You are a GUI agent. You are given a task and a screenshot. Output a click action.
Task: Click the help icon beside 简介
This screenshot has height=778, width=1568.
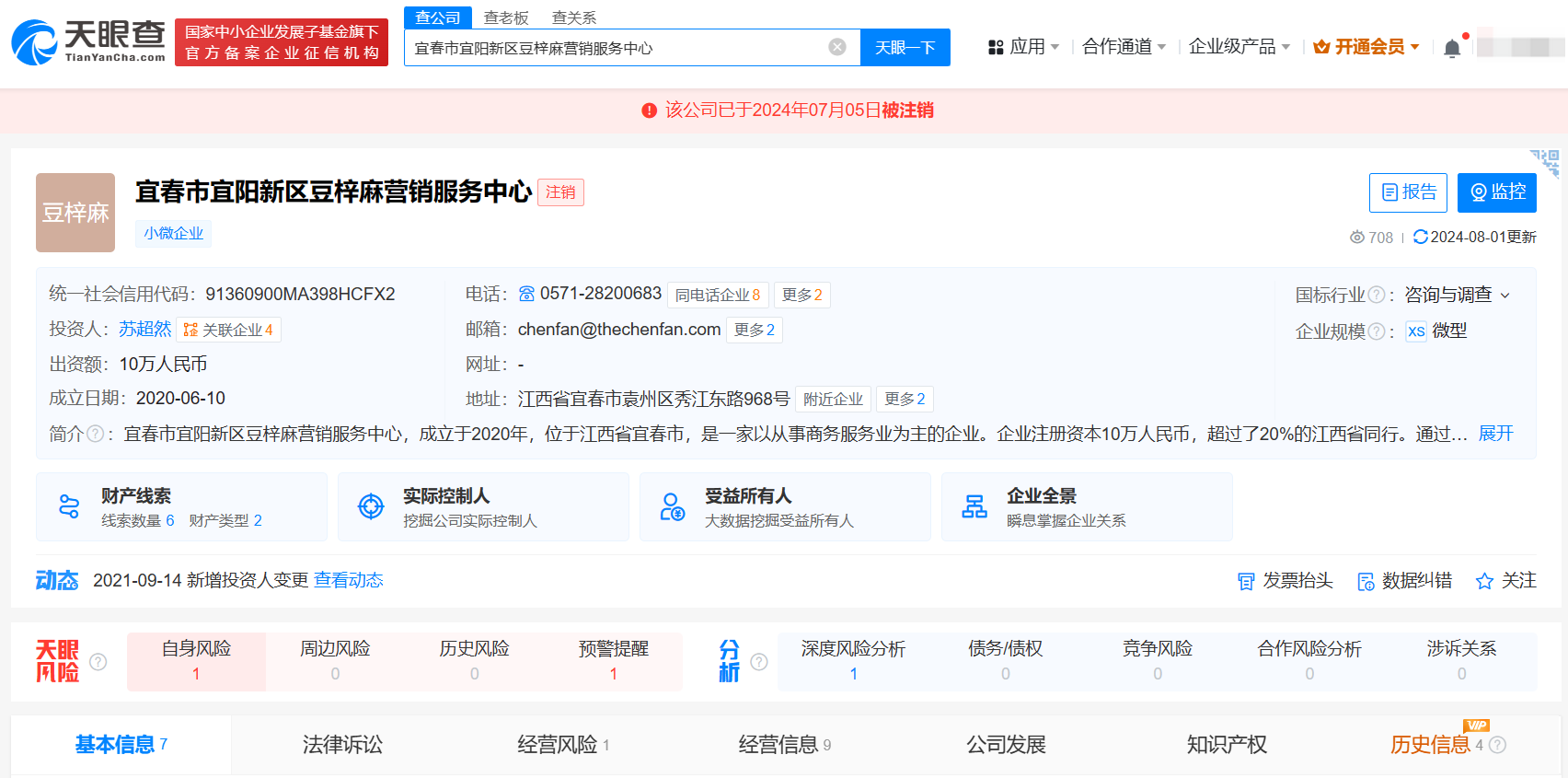pyautogui.click(x=95, y=434)
